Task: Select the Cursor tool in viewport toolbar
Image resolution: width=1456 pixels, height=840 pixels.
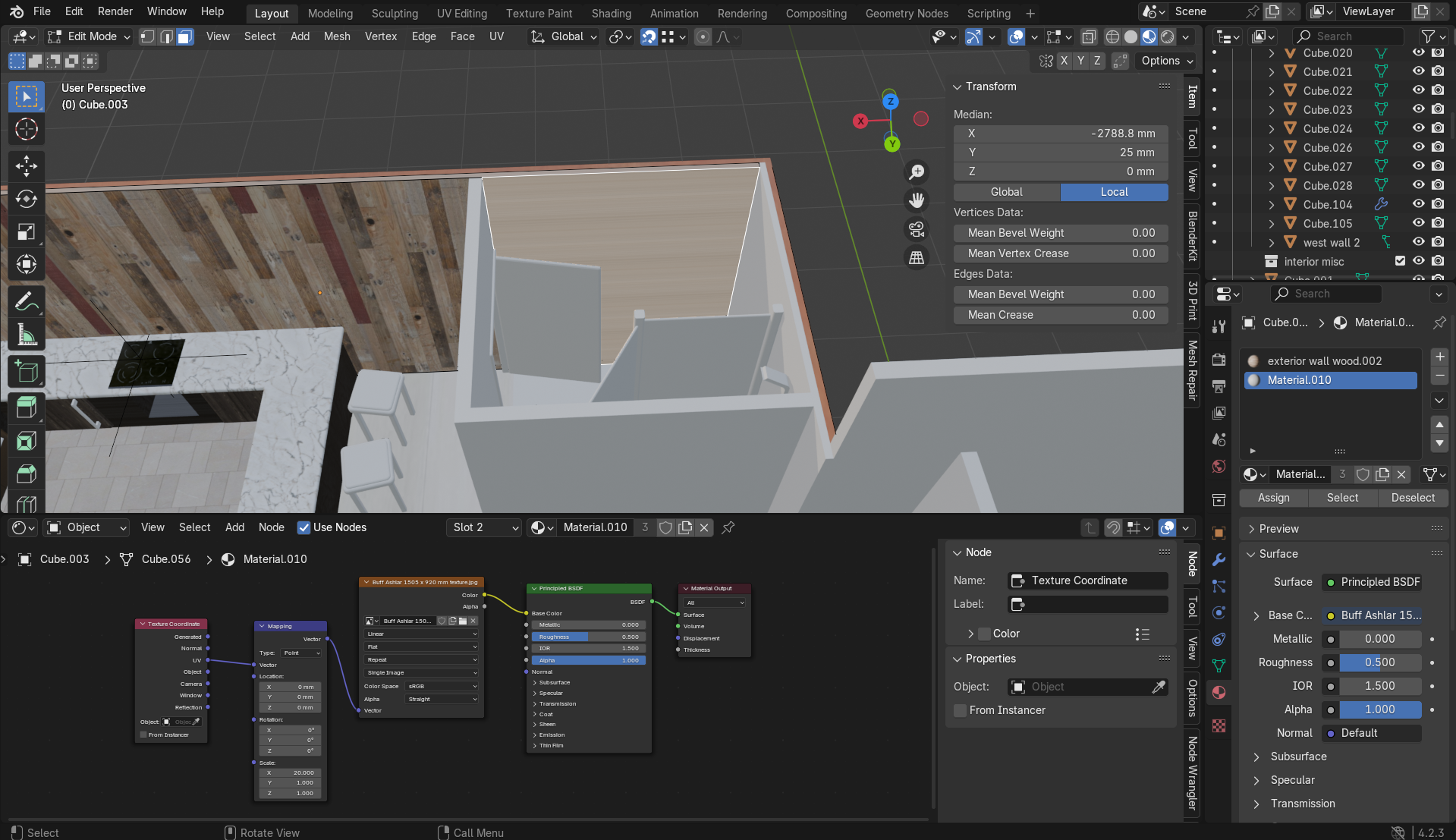Action: [x=27, y=130]
